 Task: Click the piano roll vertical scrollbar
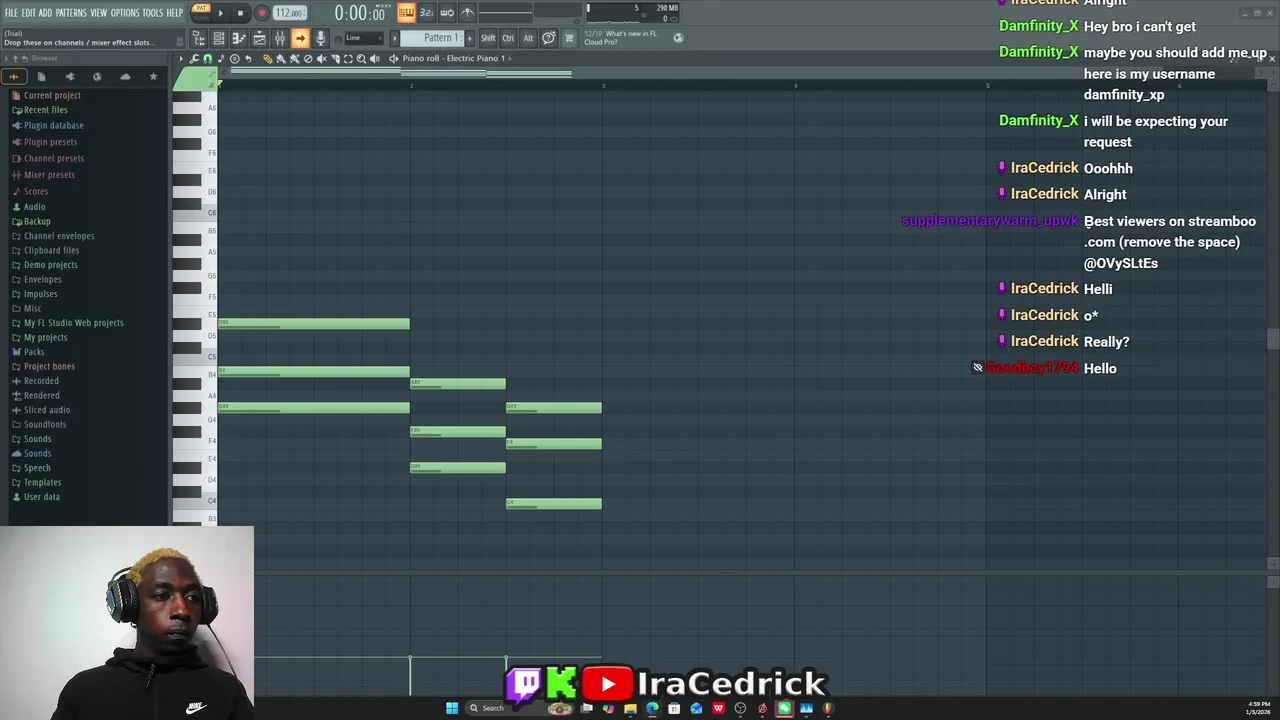coord(1272,340)
